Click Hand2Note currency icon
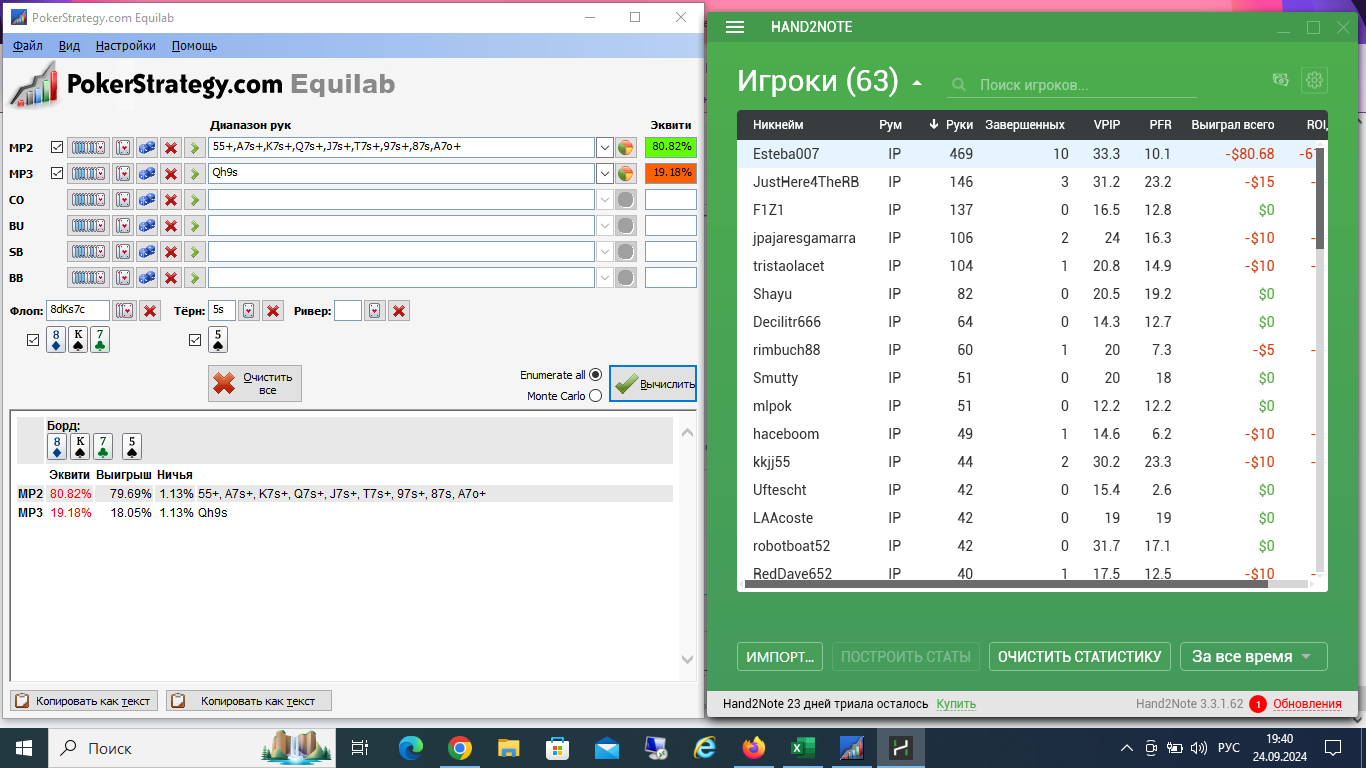 1280,80
